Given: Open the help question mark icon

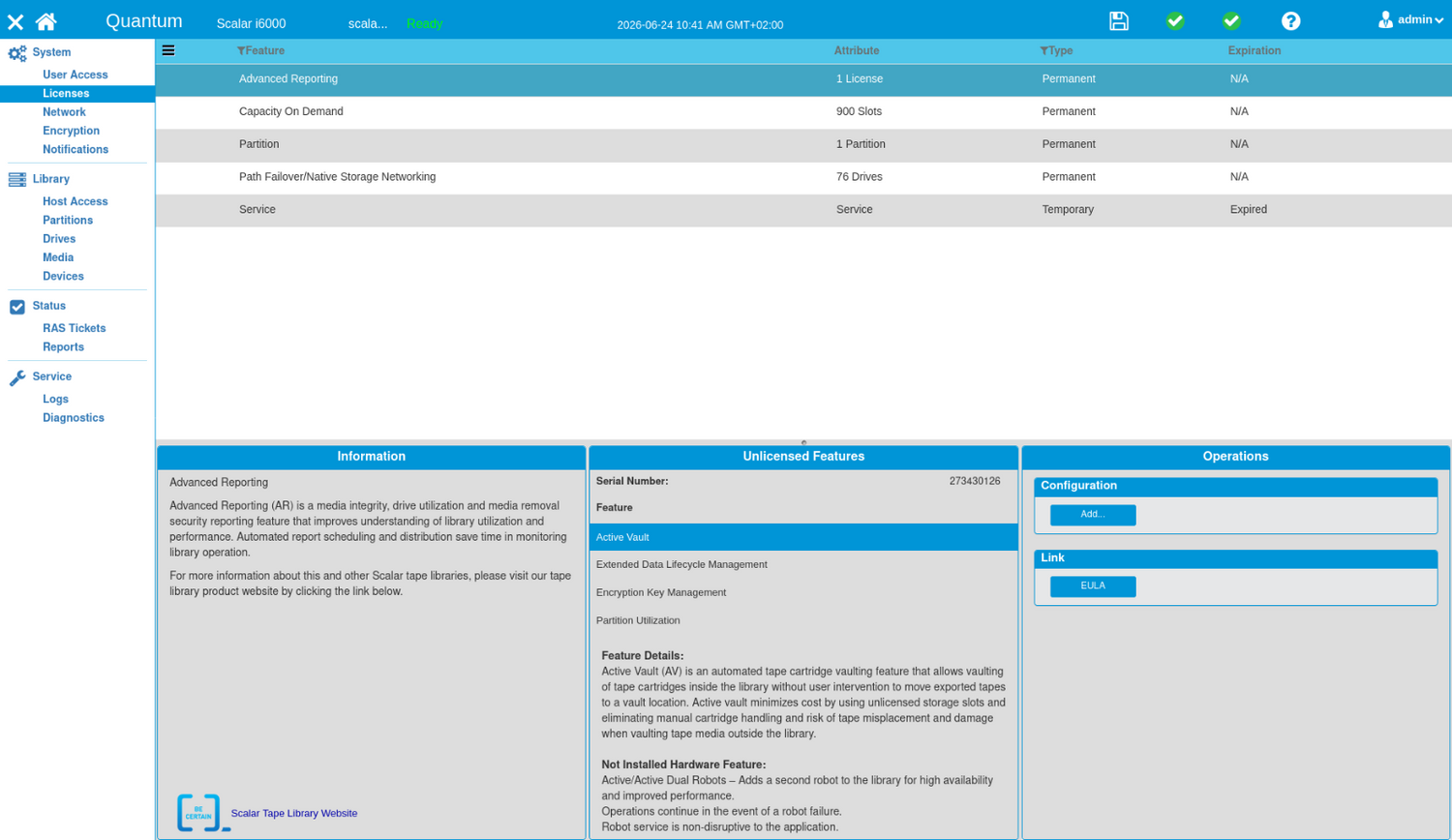Looking at the screenshot, I should (1290, 21).
